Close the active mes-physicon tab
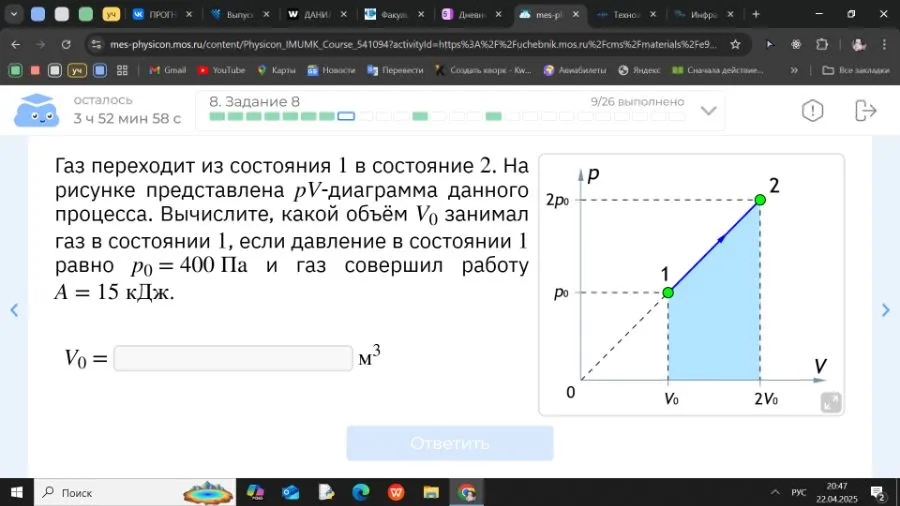Viewport: 900px width, 506px height. (576, 14)
